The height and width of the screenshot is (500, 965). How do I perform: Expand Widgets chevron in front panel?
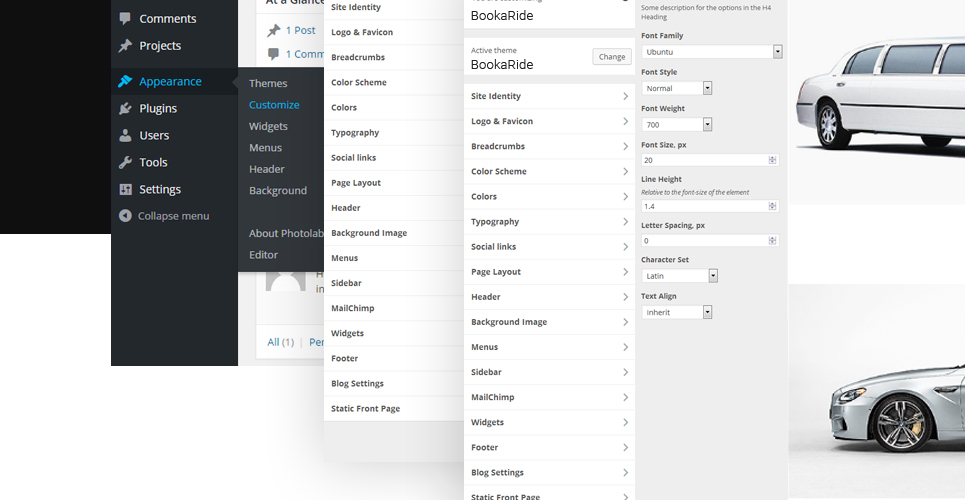coord(625,422)
